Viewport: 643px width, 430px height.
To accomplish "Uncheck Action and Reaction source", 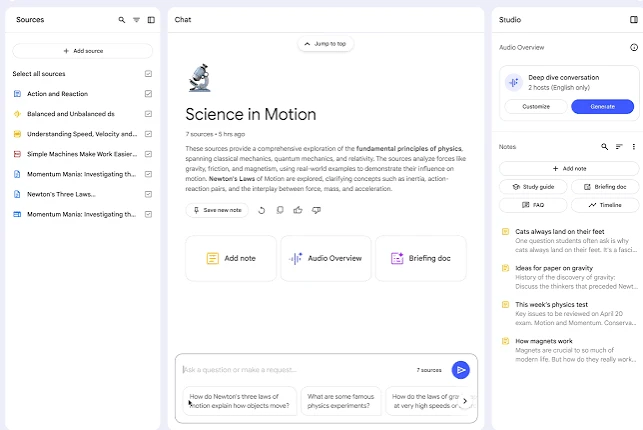I will point(148,94).
